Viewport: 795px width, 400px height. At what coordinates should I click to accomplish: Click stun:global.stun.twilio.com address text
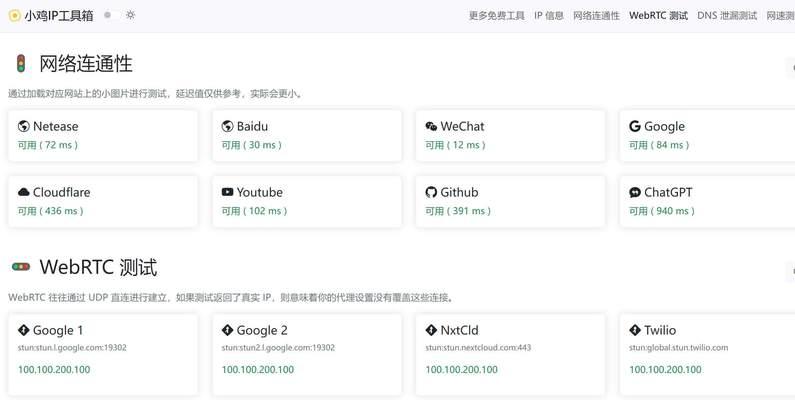678,348
